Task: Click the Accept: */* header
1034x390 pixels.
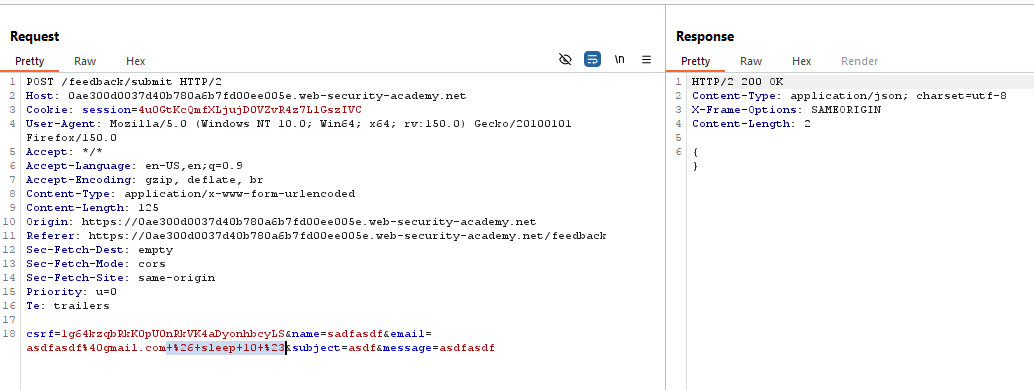Action: (64, 152)
